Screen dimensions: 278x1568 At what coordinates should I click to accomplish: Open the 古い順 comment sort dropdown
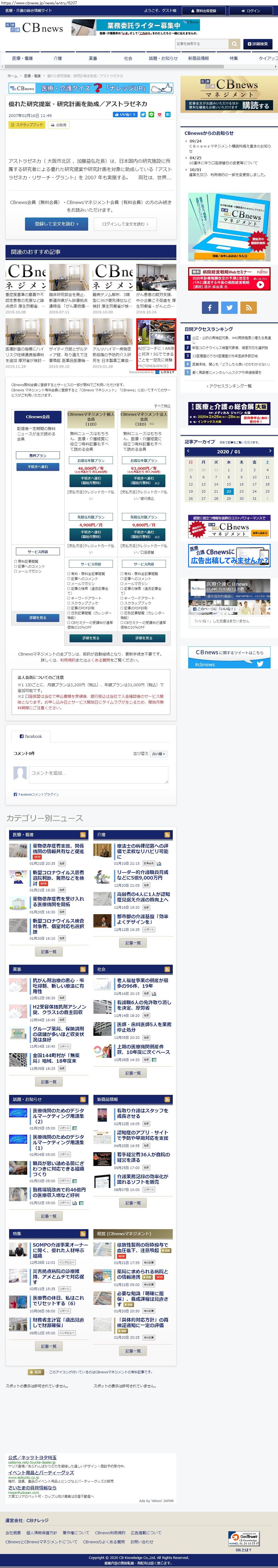158,754
